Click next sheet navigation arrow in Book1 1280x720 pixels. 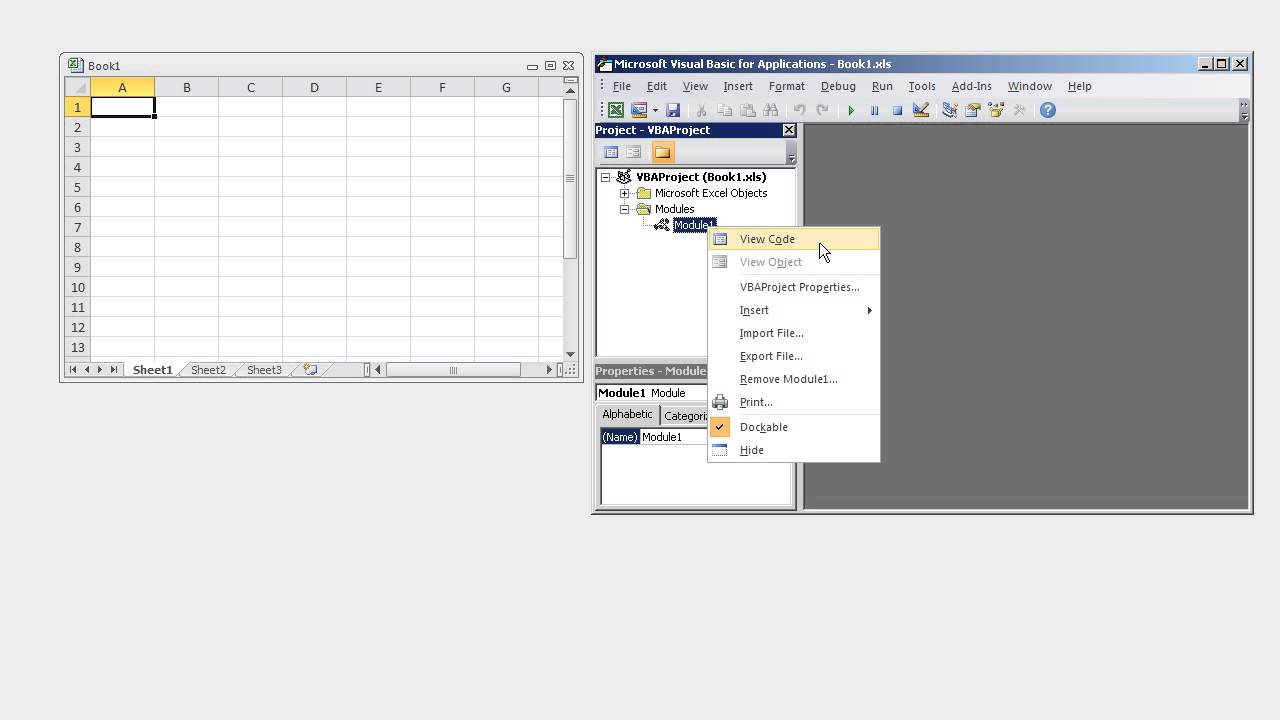click(x=99, y=370)
